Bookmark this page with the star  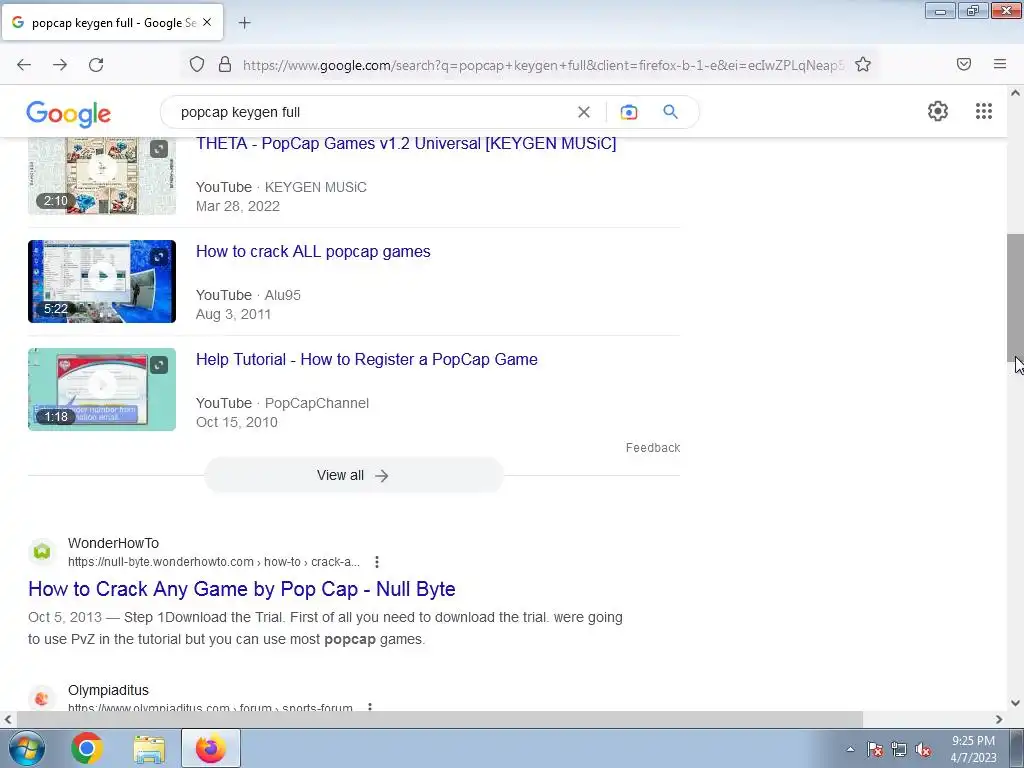863,65
